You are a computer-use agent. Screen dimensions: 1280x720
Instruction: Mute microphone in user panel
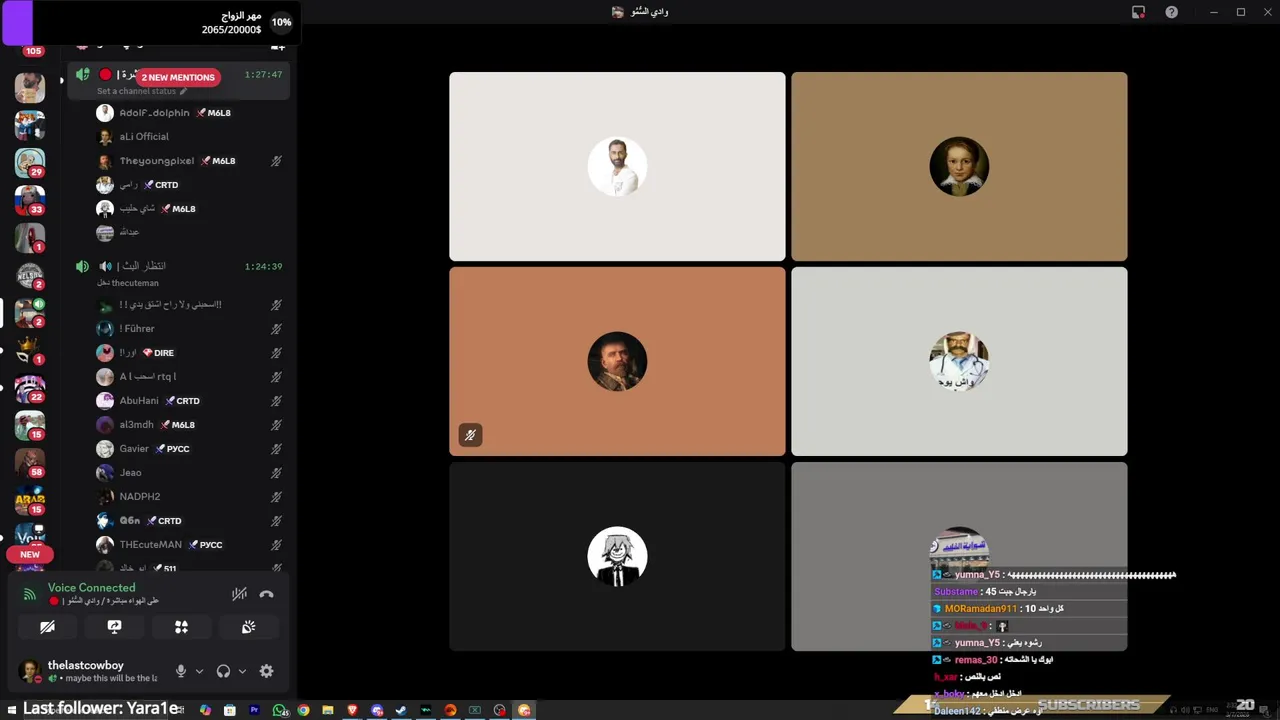pyautogui.click(x=181, y=671)
